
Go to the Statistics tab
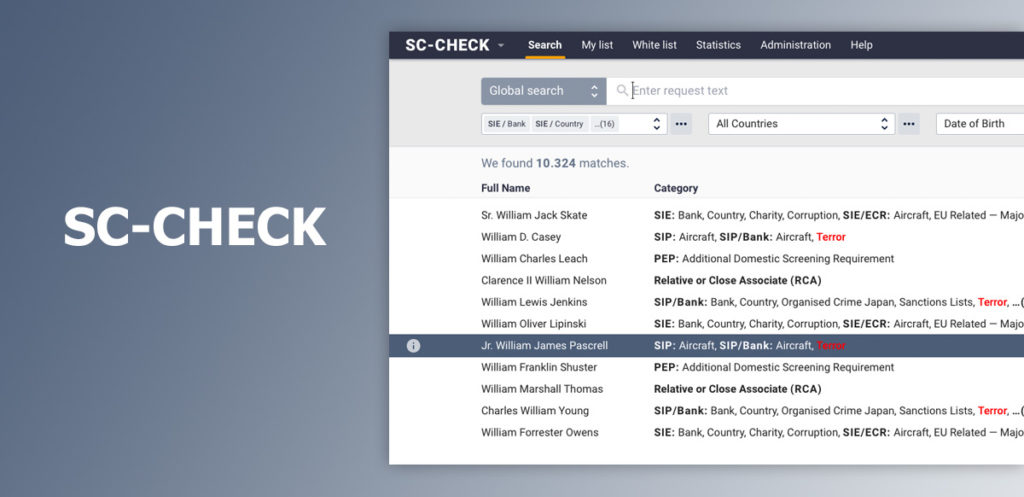pyautogui.click(x=718, y=45)
